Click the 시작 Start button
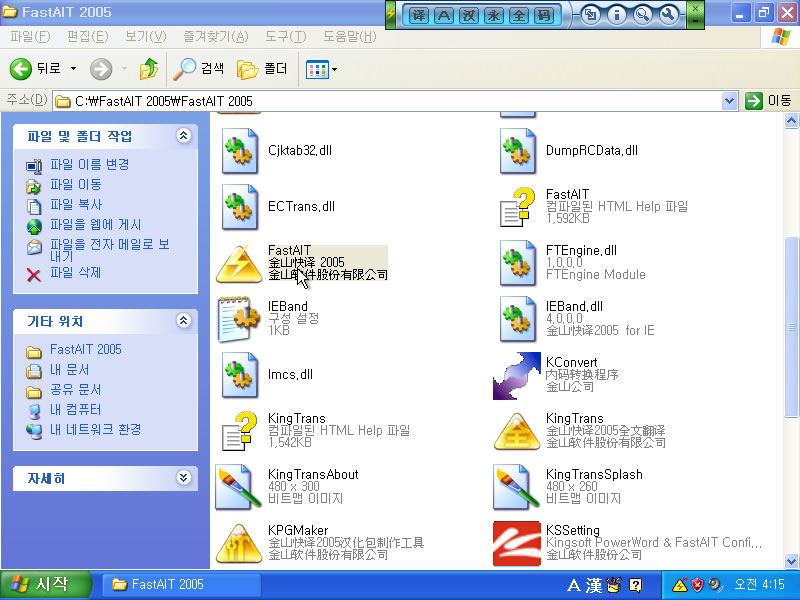The height and width of the screenshot is (600, 800). (x=45, y=585)
